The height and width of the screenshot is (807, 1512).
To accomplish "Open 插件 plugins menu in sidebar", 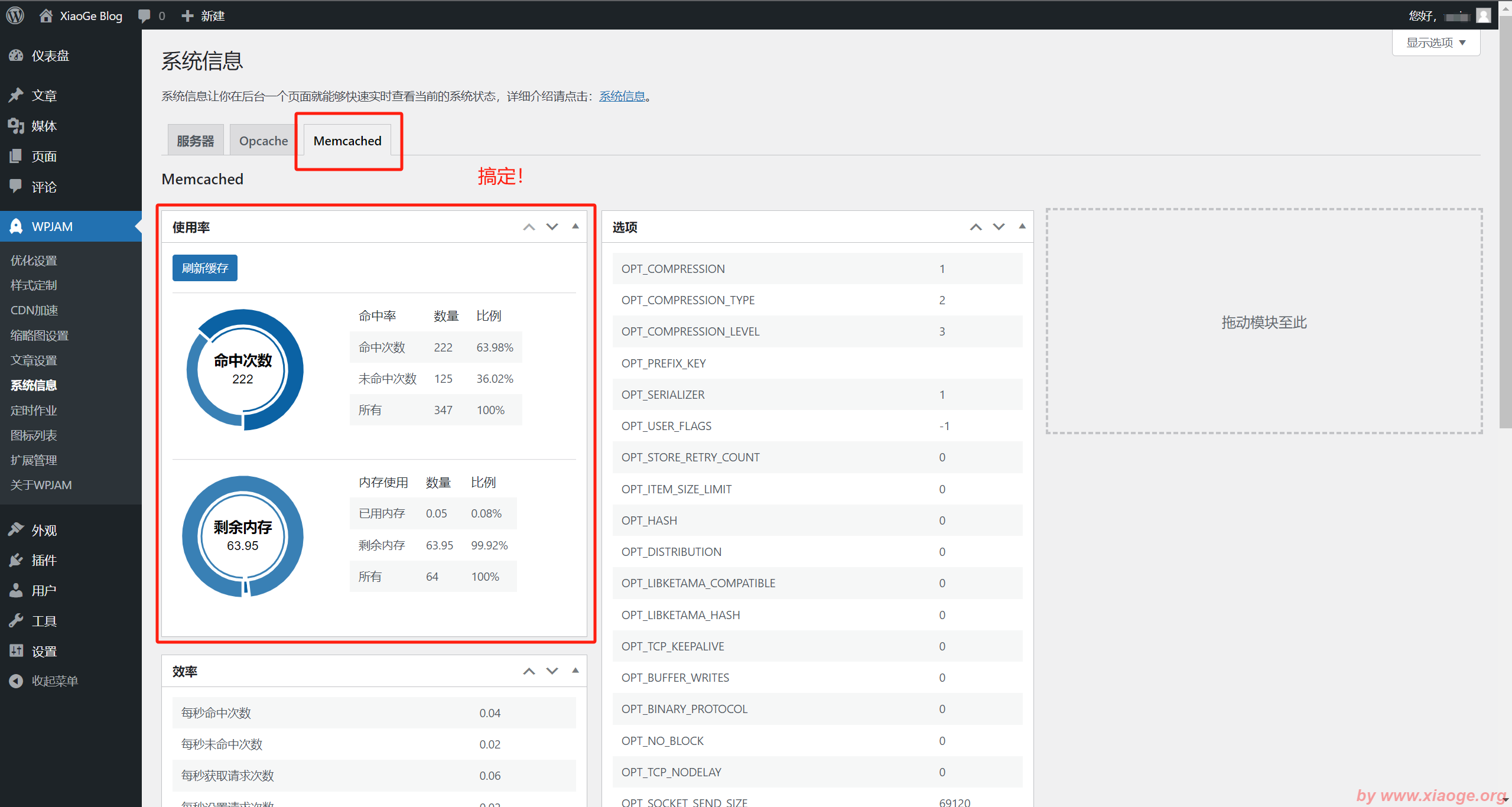I will coord(44,560).
